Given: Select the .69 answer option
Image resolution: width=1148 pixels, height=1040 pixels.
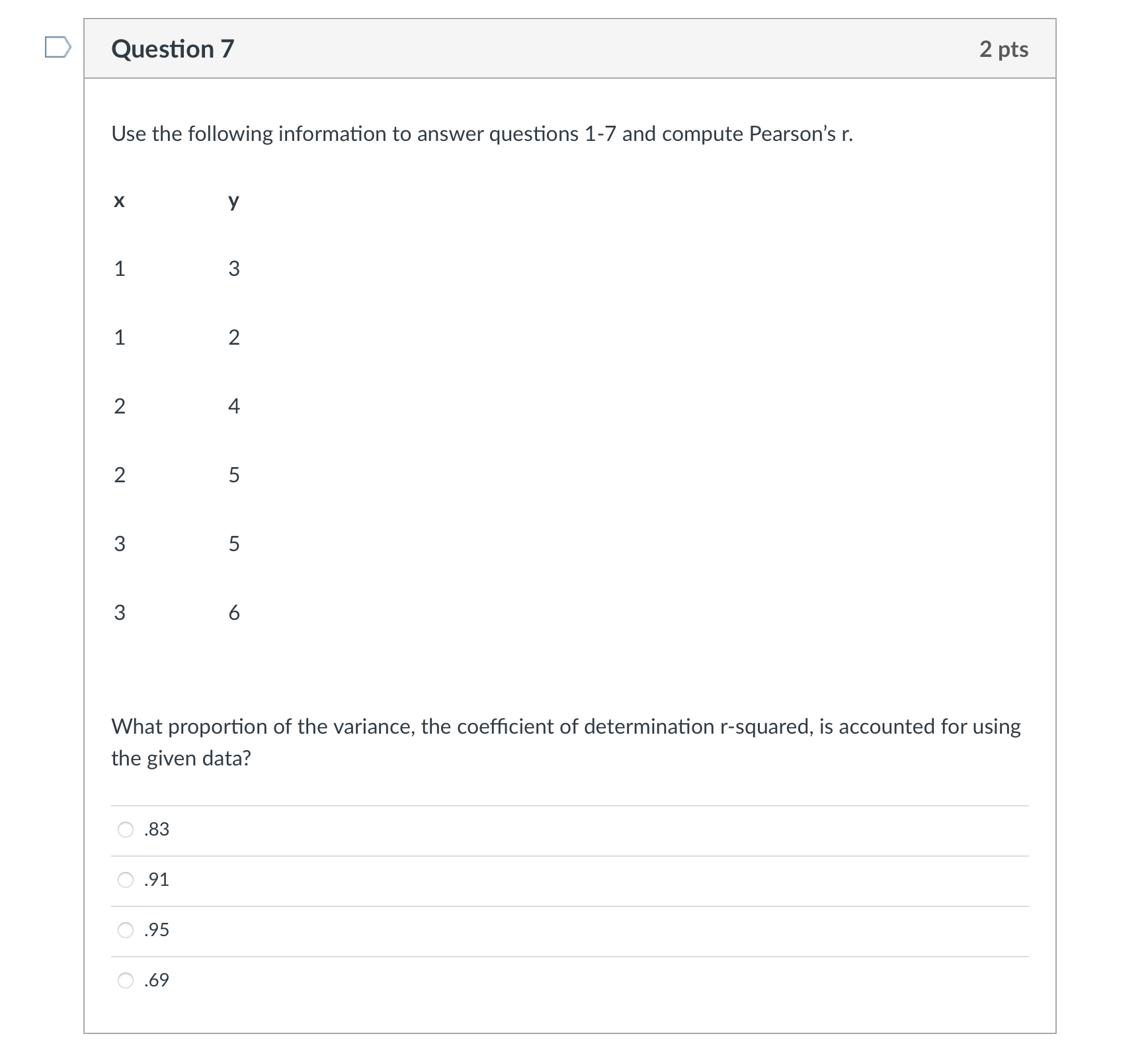Looking at the screenshot, I should coord(126,982).
